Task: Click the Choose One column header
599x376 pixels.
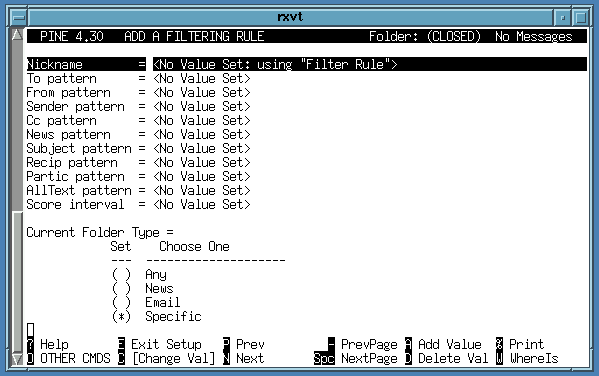Action: pyautogui.click(x=194, y=246)
